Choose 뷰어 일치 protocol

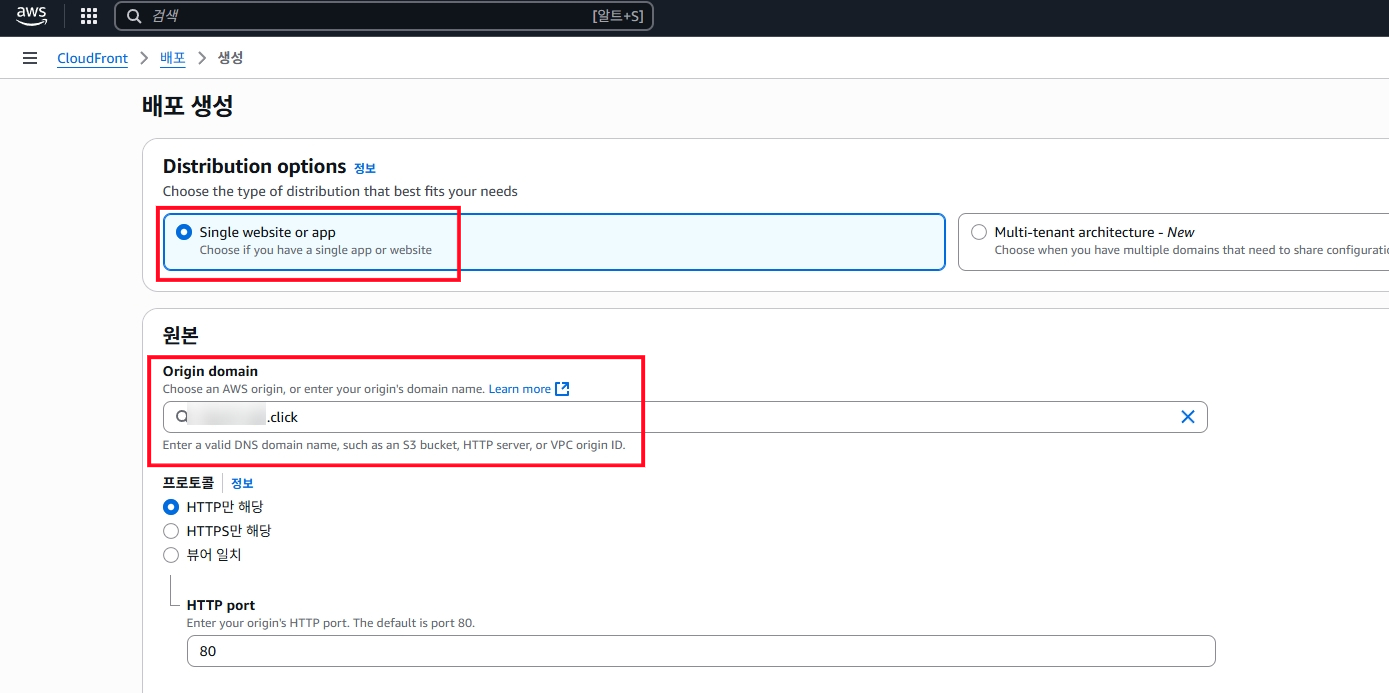171,555
